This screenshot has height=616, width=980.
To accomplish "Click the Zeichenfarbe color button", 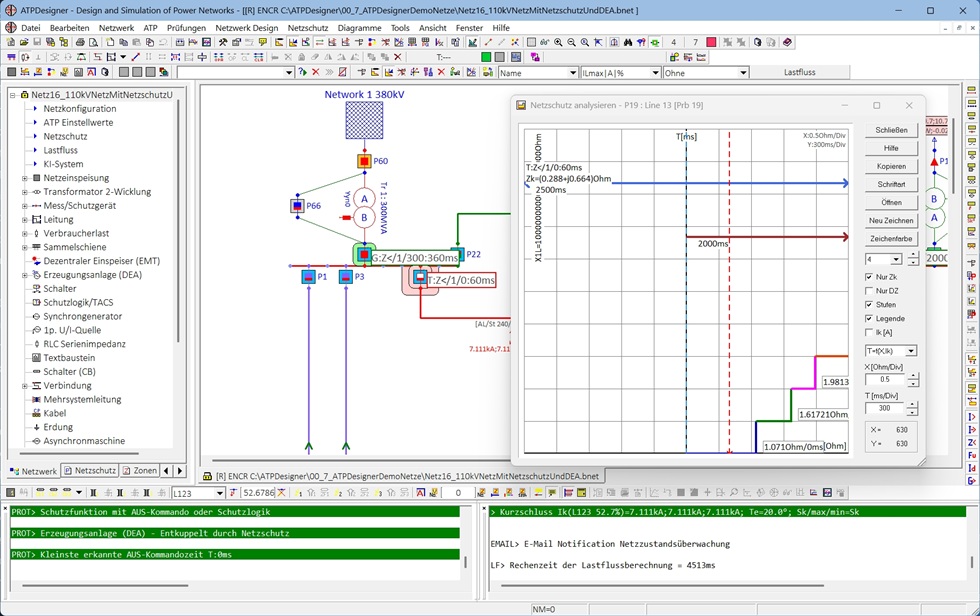I will [x=890, y=239].
